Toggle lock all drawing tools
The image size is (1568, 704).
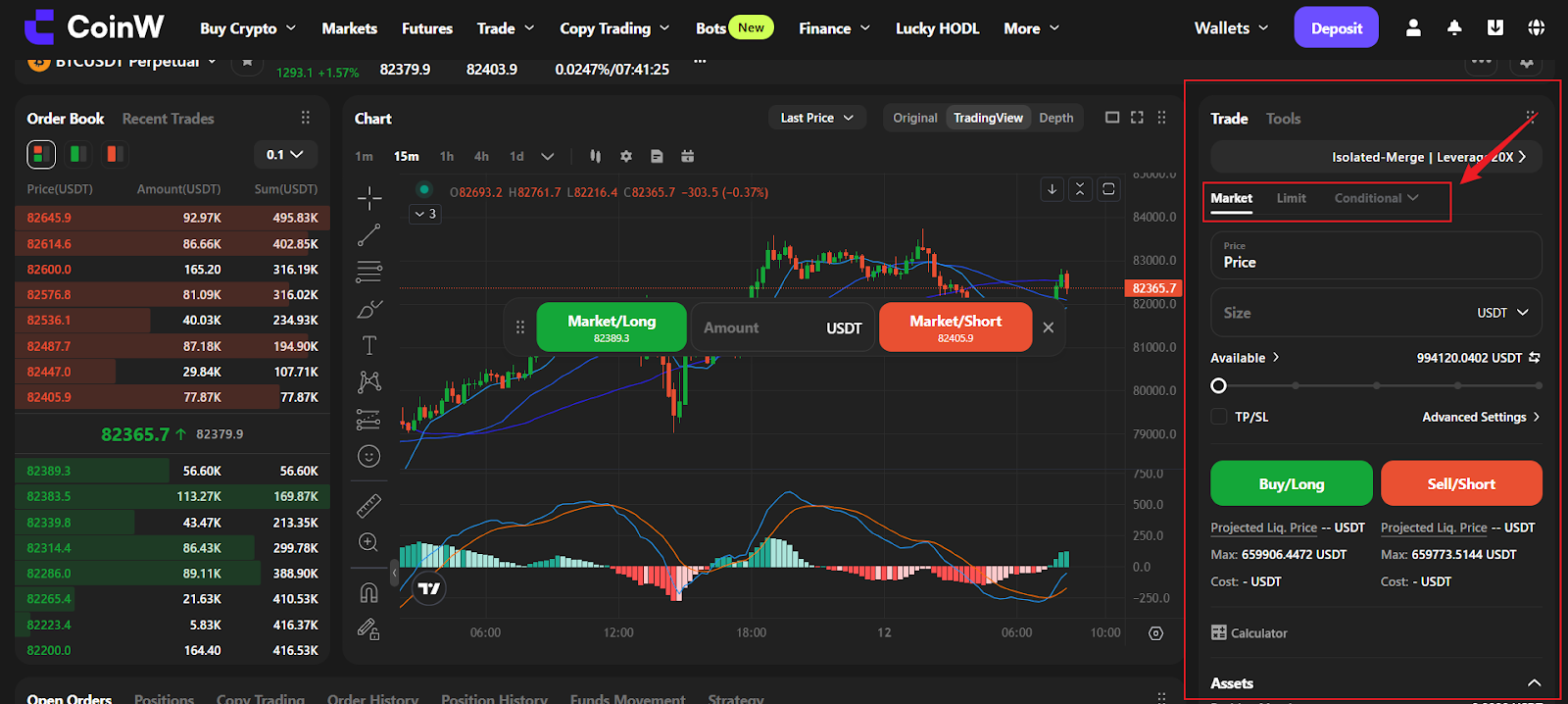click(x=369, y=629)
